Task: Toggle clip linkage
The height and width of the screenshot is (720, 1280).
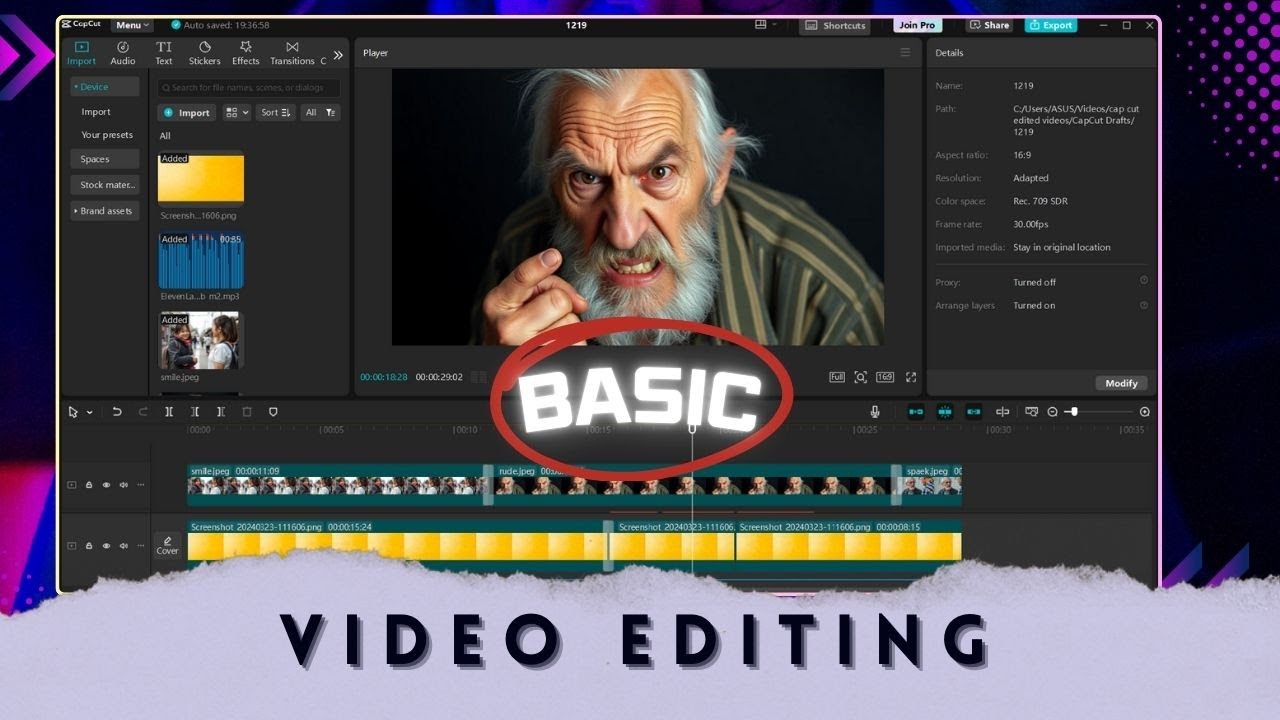Action: 974,412
